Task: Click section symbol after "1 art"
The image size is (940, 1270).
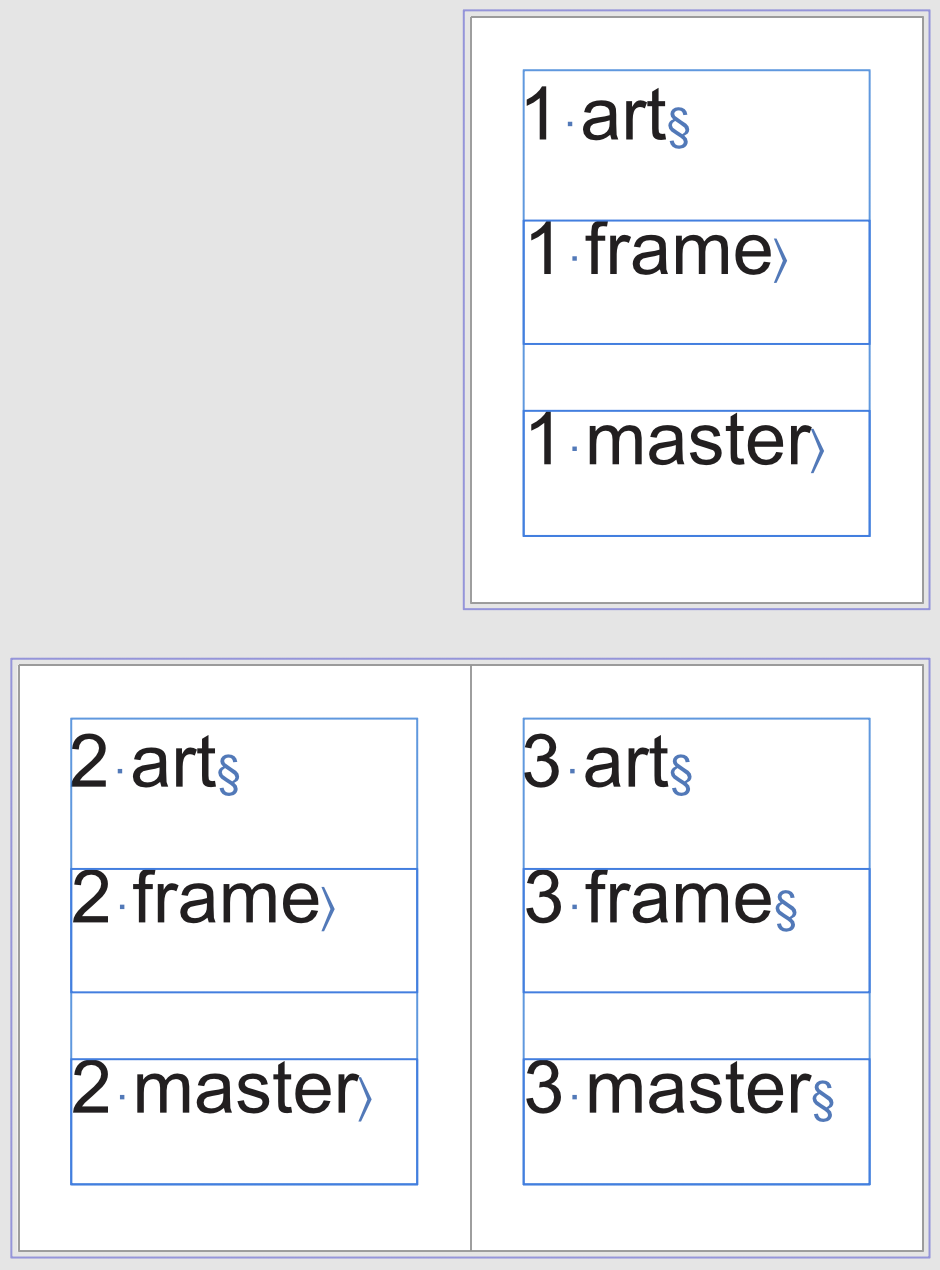Action: tap(679, 127)
